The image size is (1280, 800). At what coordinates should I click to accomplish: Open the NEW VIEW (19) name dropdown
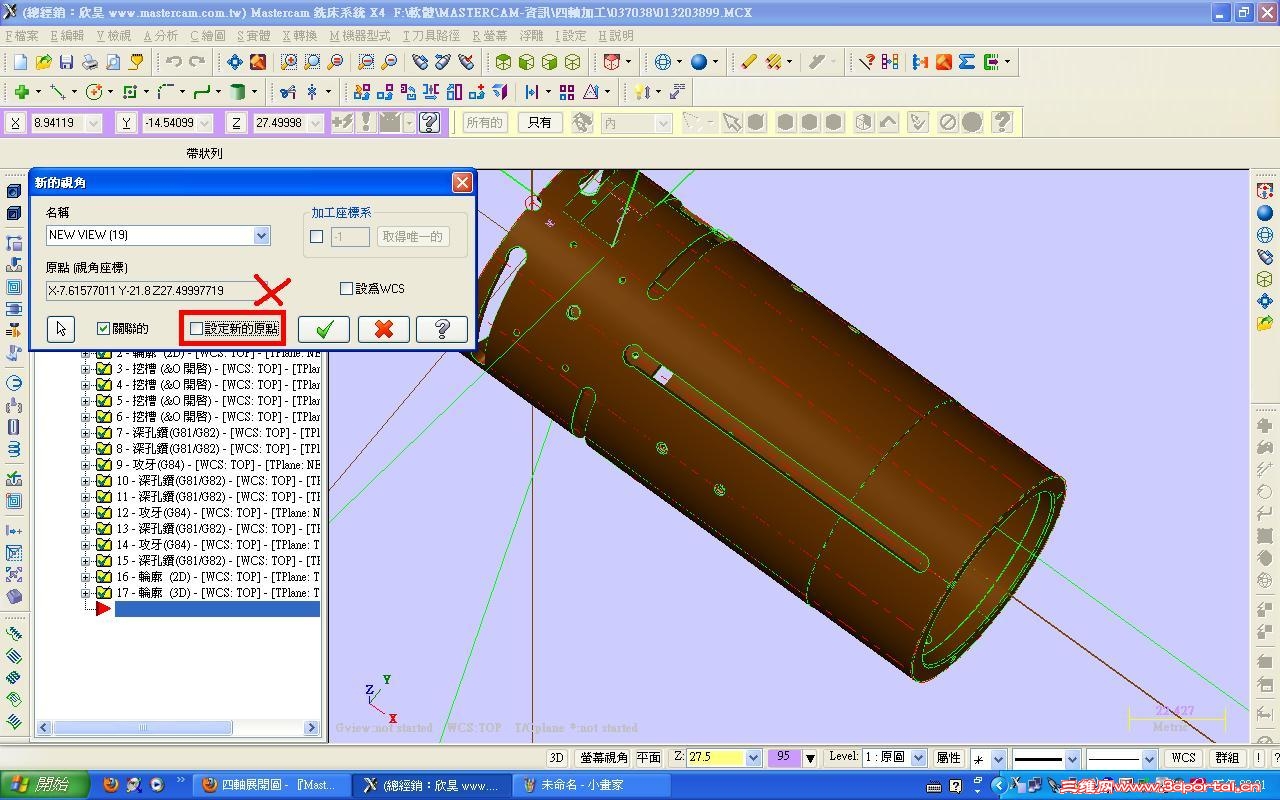pos(261,235)
